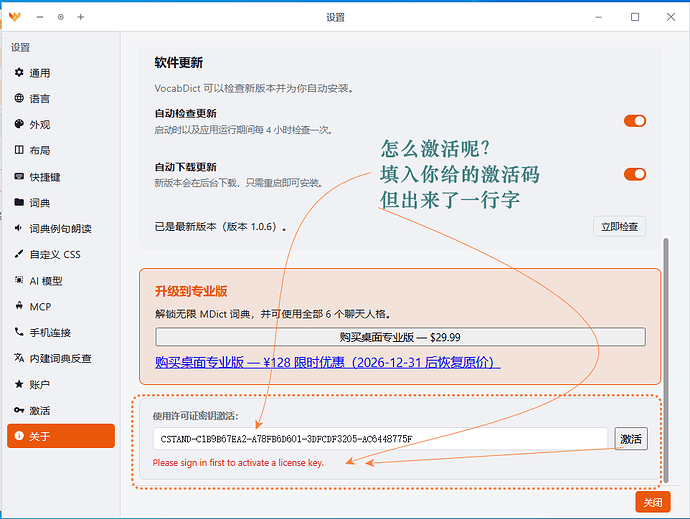Click the globe icon beside 语言
Viewport: 690px width, 519px height.
point(19,98)
